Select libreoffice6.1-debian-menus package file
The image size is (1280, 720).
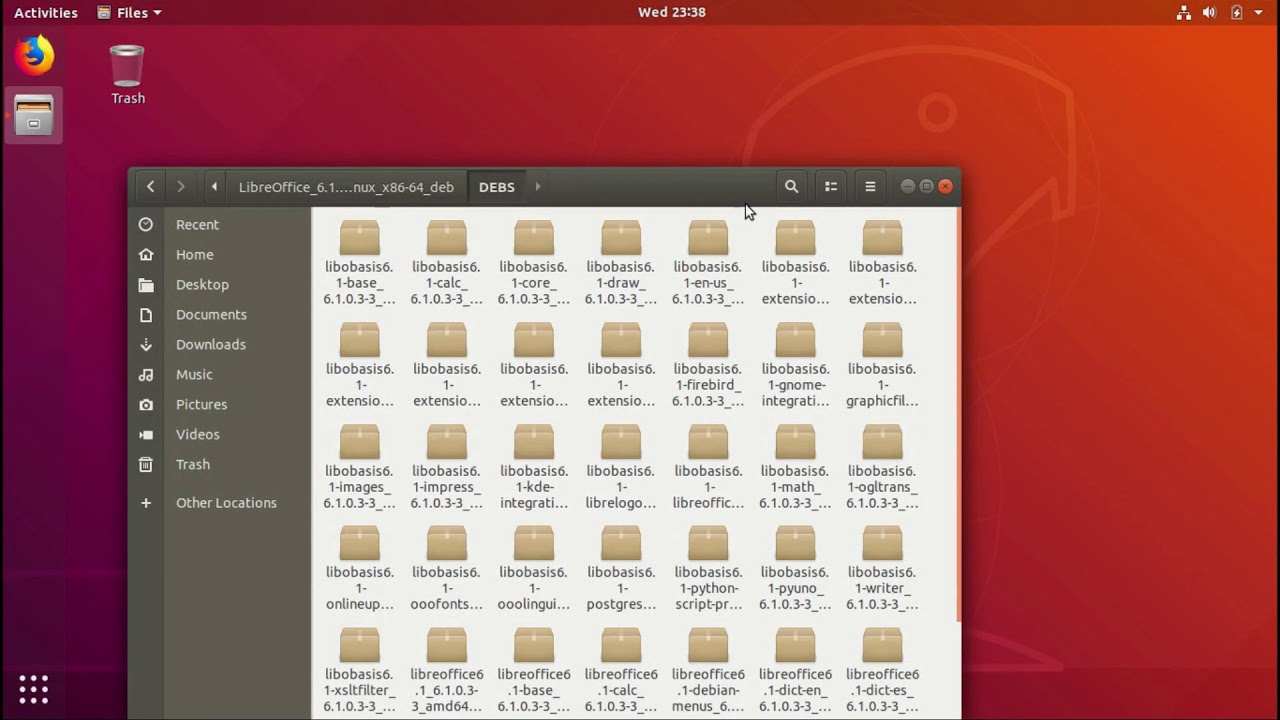pos(708,671)
